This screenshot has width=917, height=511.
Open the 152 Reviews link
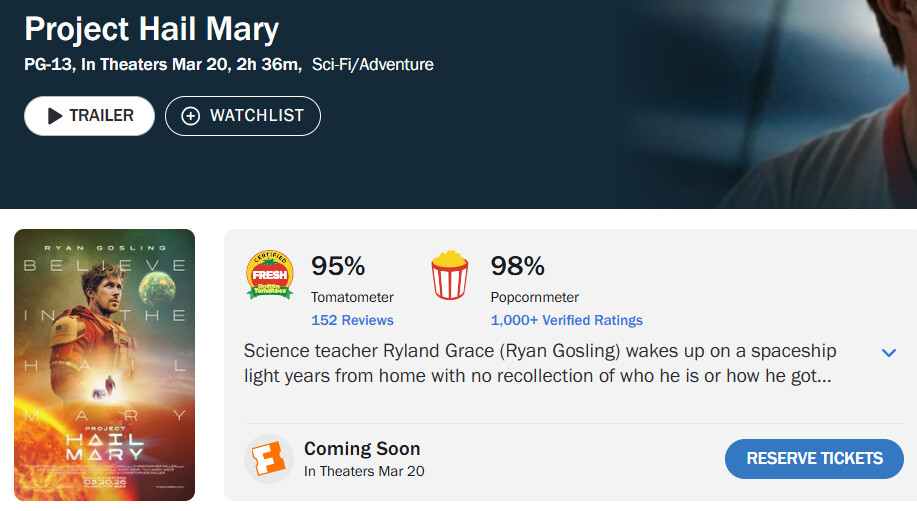pyautogui.click(x=352, y=320)
